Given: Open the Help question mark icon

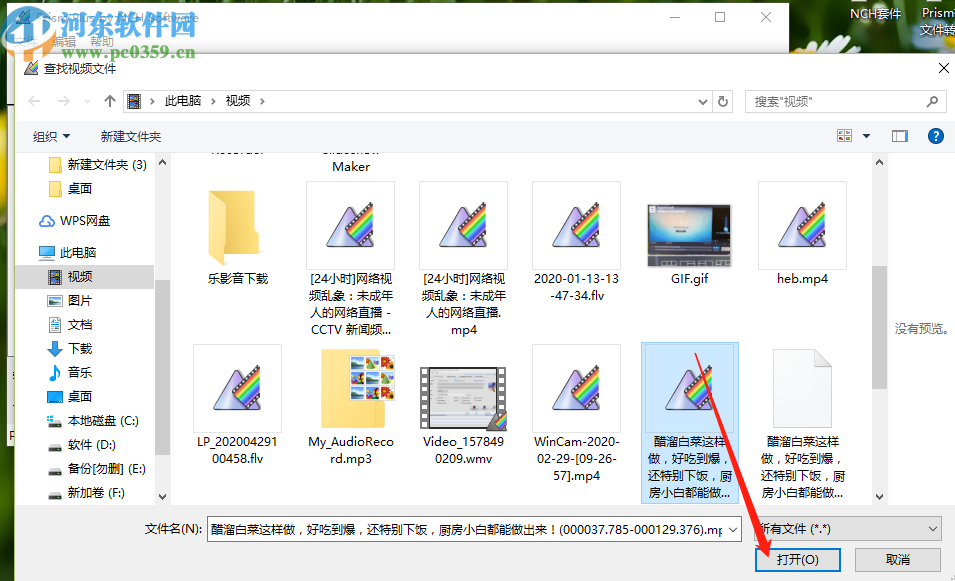Looking at the screenshot, I should click(937, 135).
